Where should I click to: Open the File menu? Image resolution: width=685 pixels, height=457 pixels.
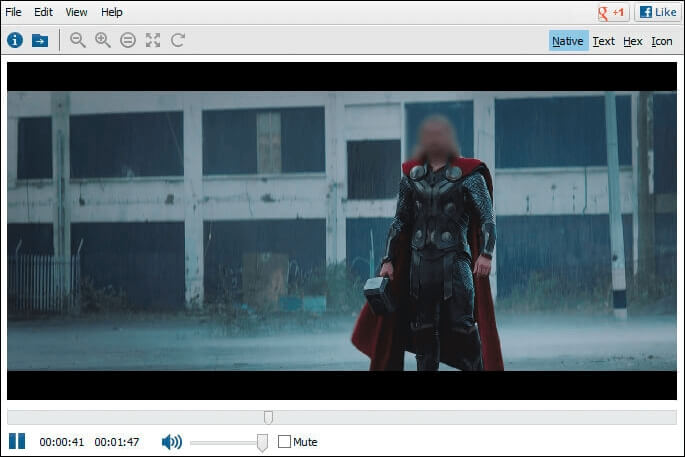[13, 12]
